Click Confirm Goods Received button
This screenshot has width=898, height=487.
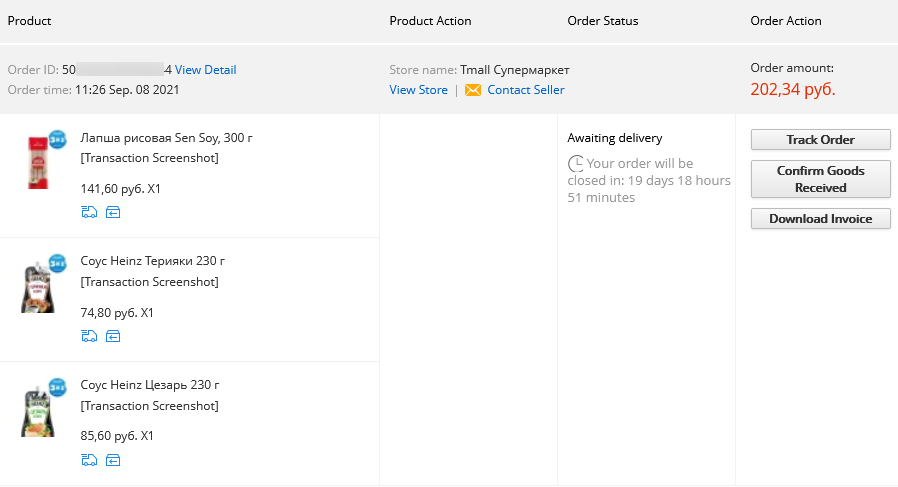point(821,179)
